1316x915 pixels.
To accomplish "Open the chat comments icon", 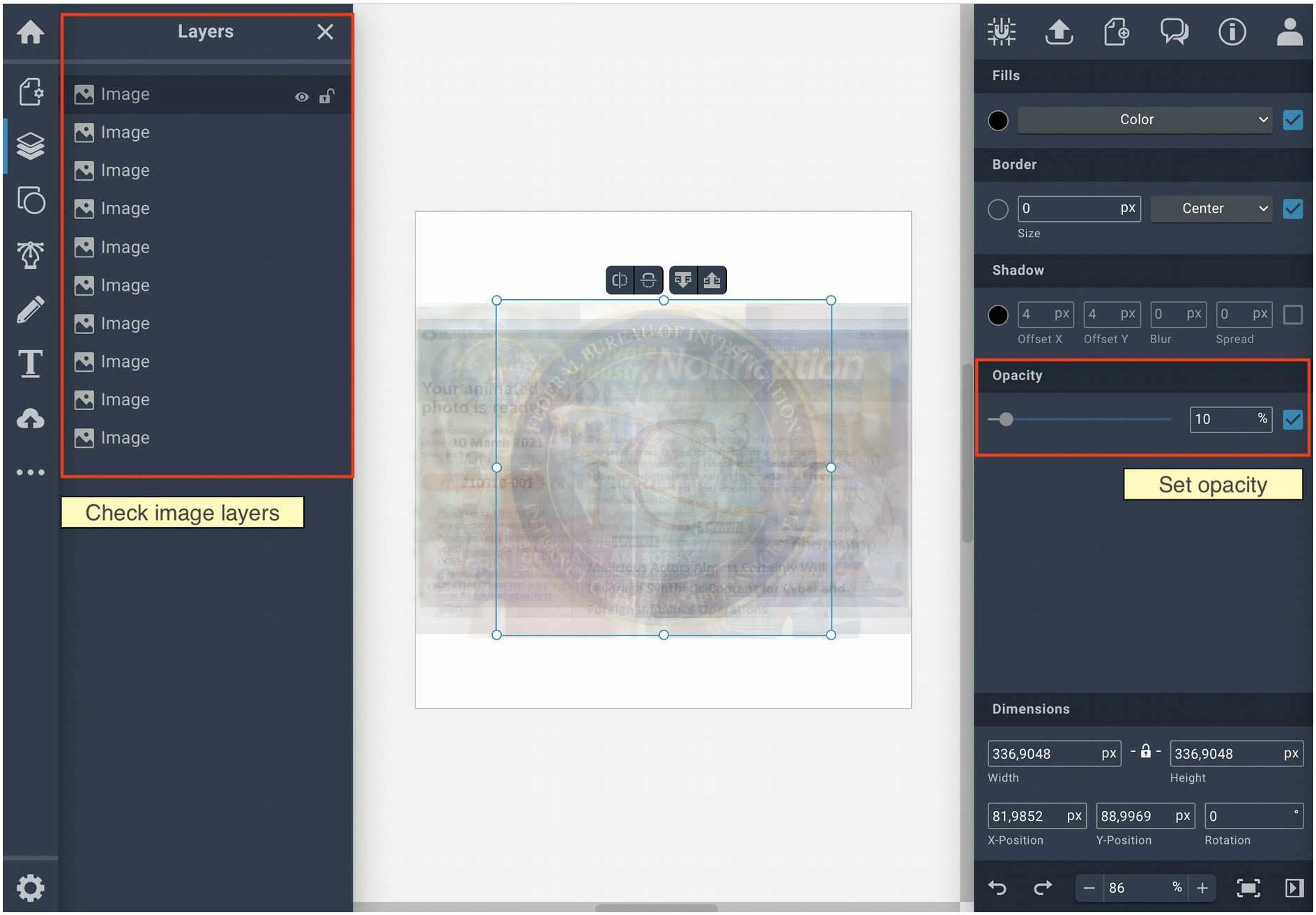I will tap(1175, 32).
